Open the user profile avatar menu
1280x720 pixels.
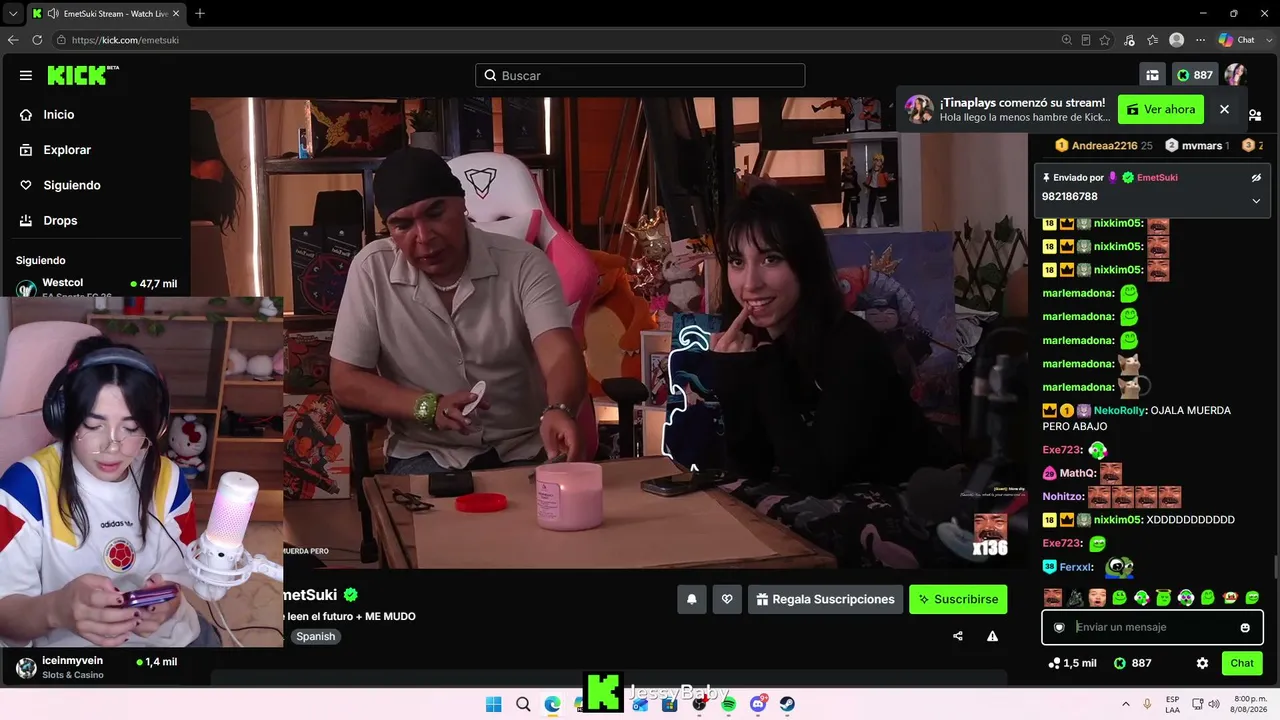coord(1236,75)
